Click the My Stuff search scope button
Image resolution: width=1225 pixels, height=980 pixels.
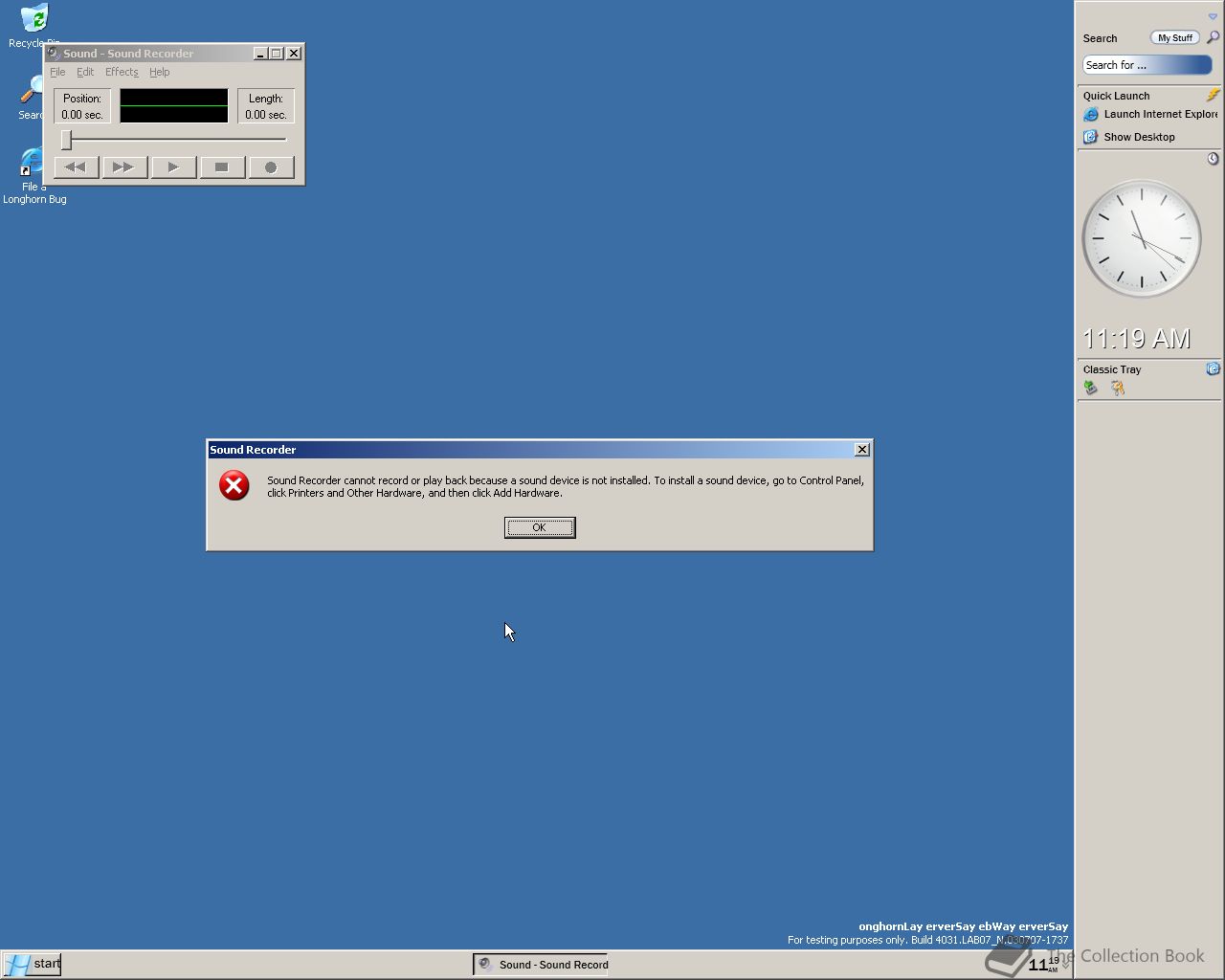tap(1174, 37)
